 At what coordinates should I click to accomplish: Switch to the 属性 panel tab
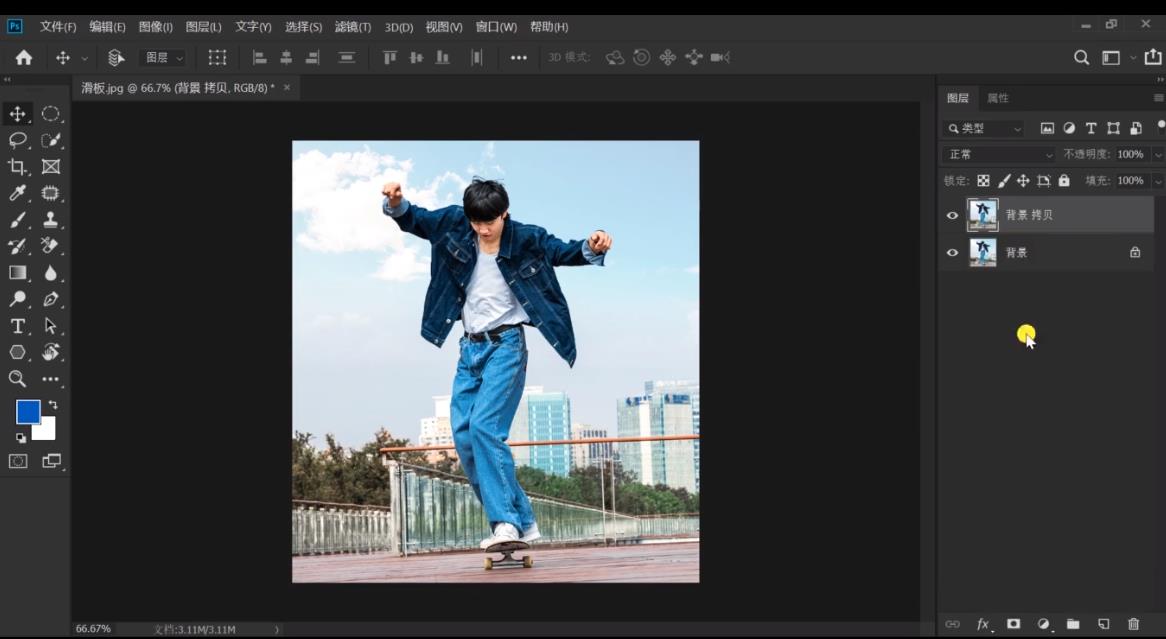[x=997, y=98]
